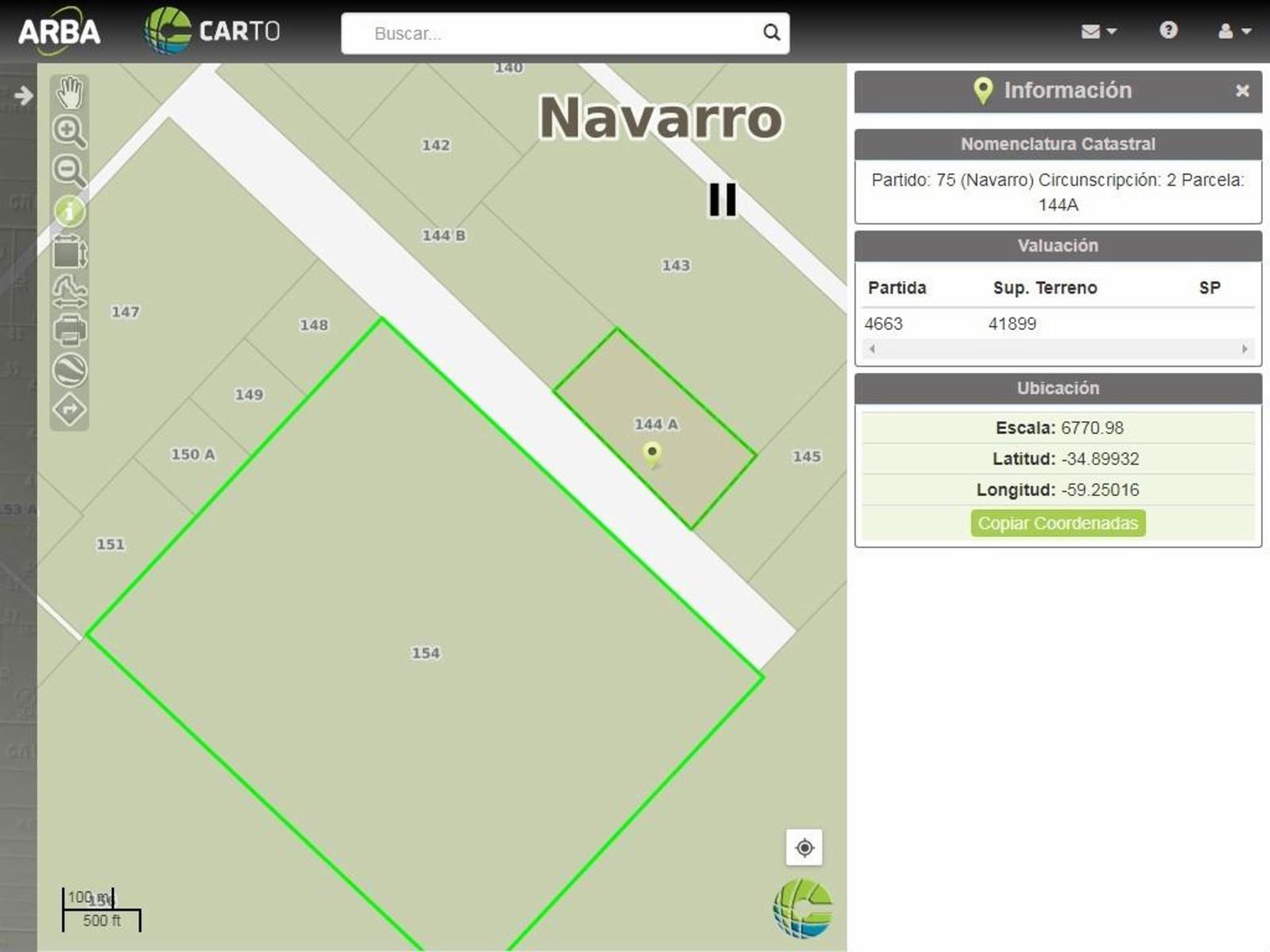Click the Valuación table horizontal scrollbar

click(1058, 348)
